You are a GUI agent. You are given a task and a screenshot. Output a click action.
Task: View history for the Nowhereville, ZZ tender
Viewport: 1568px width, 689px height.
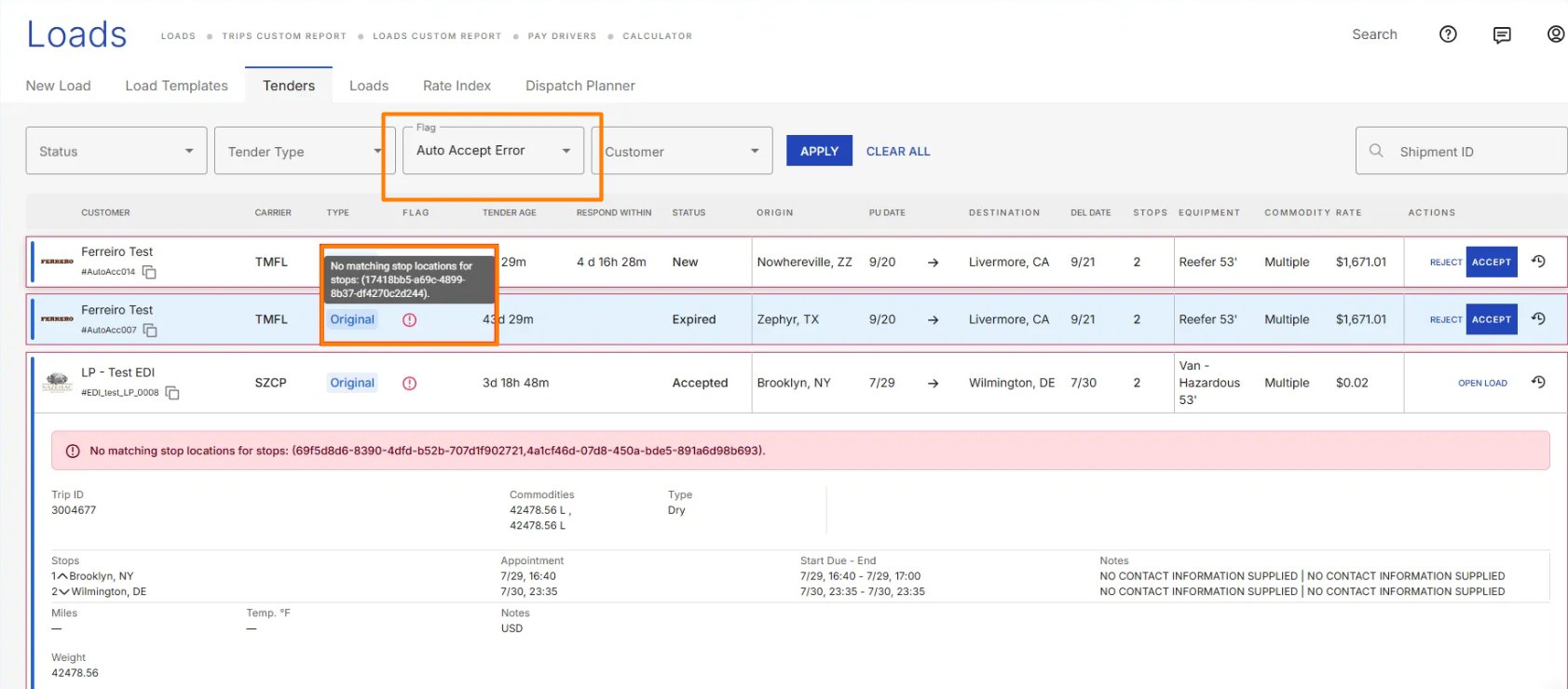click(x=1538, y=262)
